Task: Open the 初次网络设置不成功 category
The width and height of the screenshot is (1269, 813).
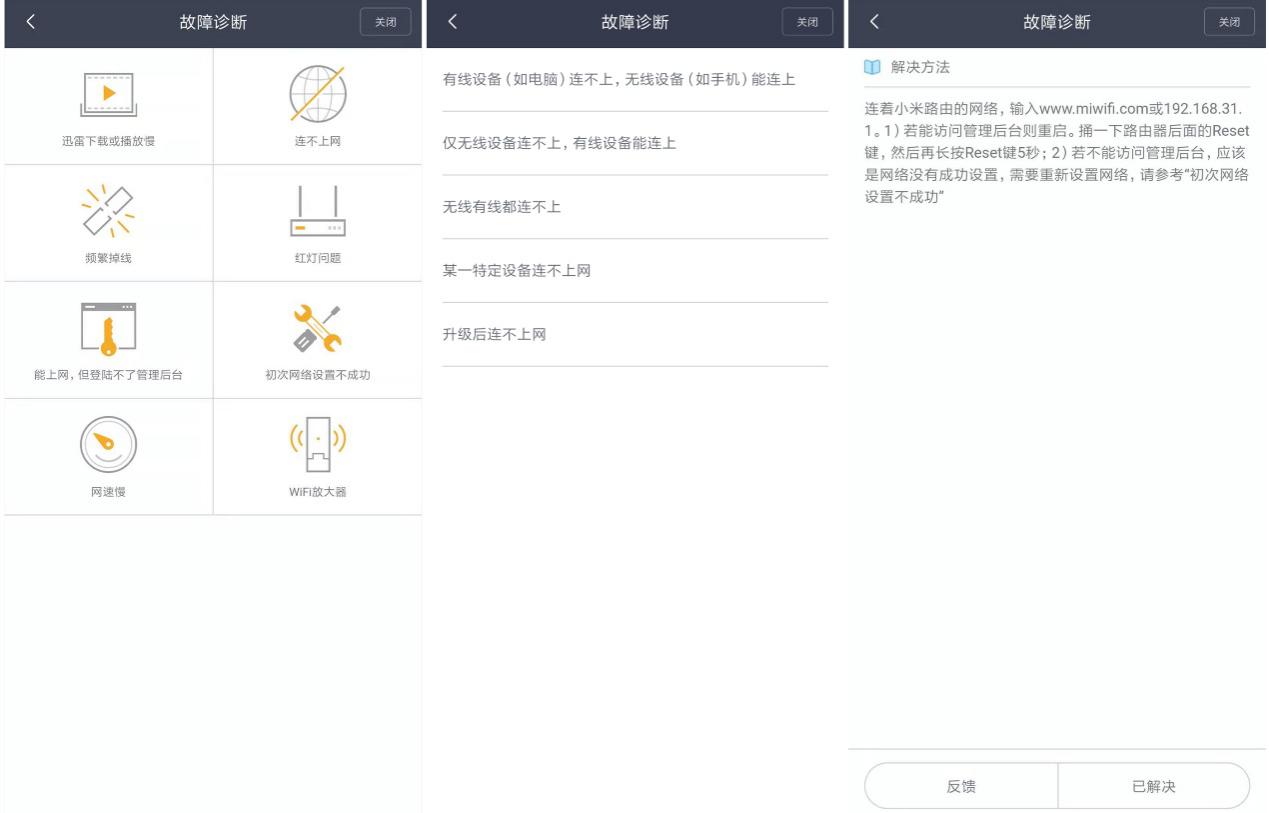Action: click(x=317, y=339)
